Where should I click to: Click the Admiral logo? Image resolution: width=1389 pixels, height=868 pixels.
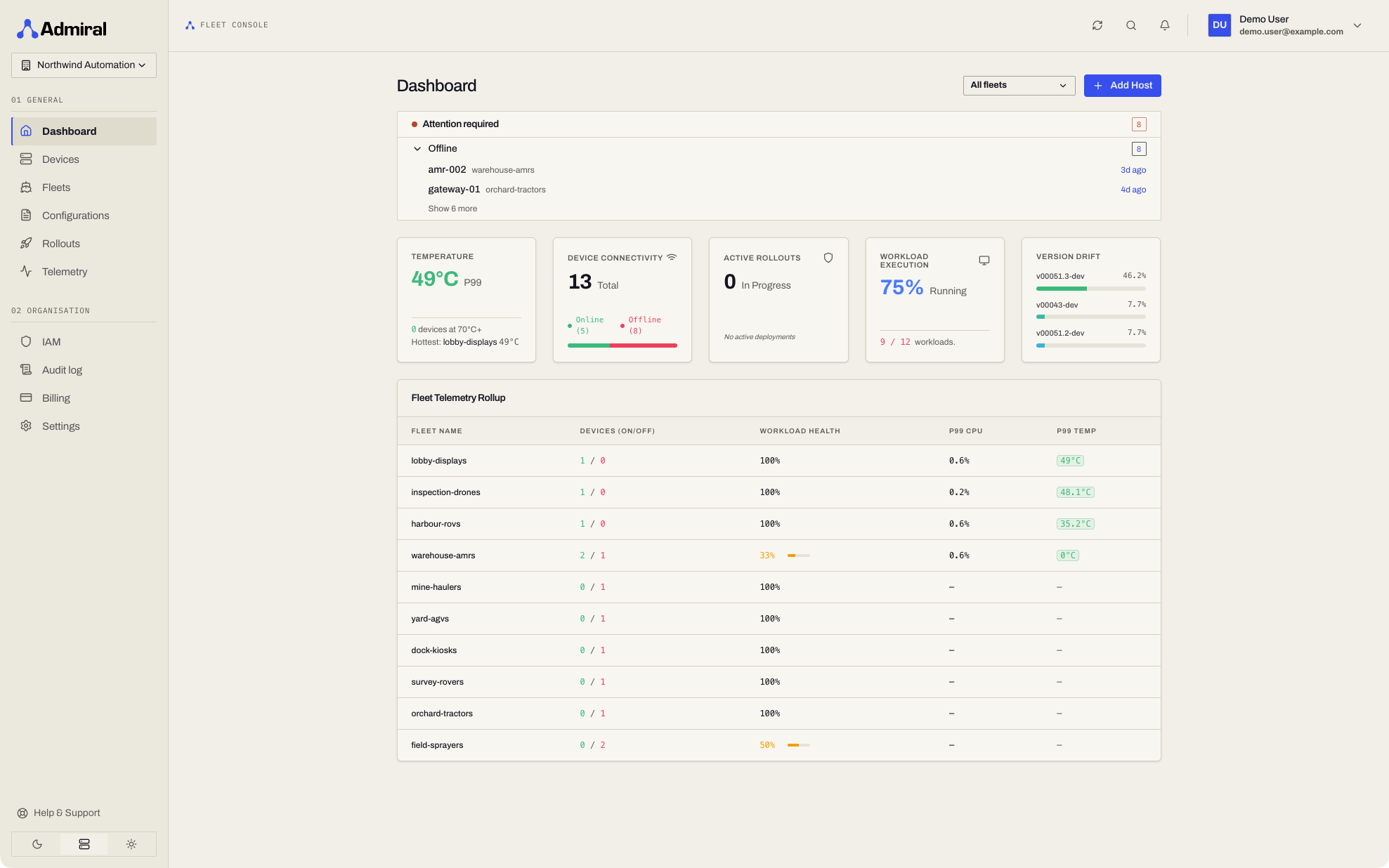click(x=62, y=29)
